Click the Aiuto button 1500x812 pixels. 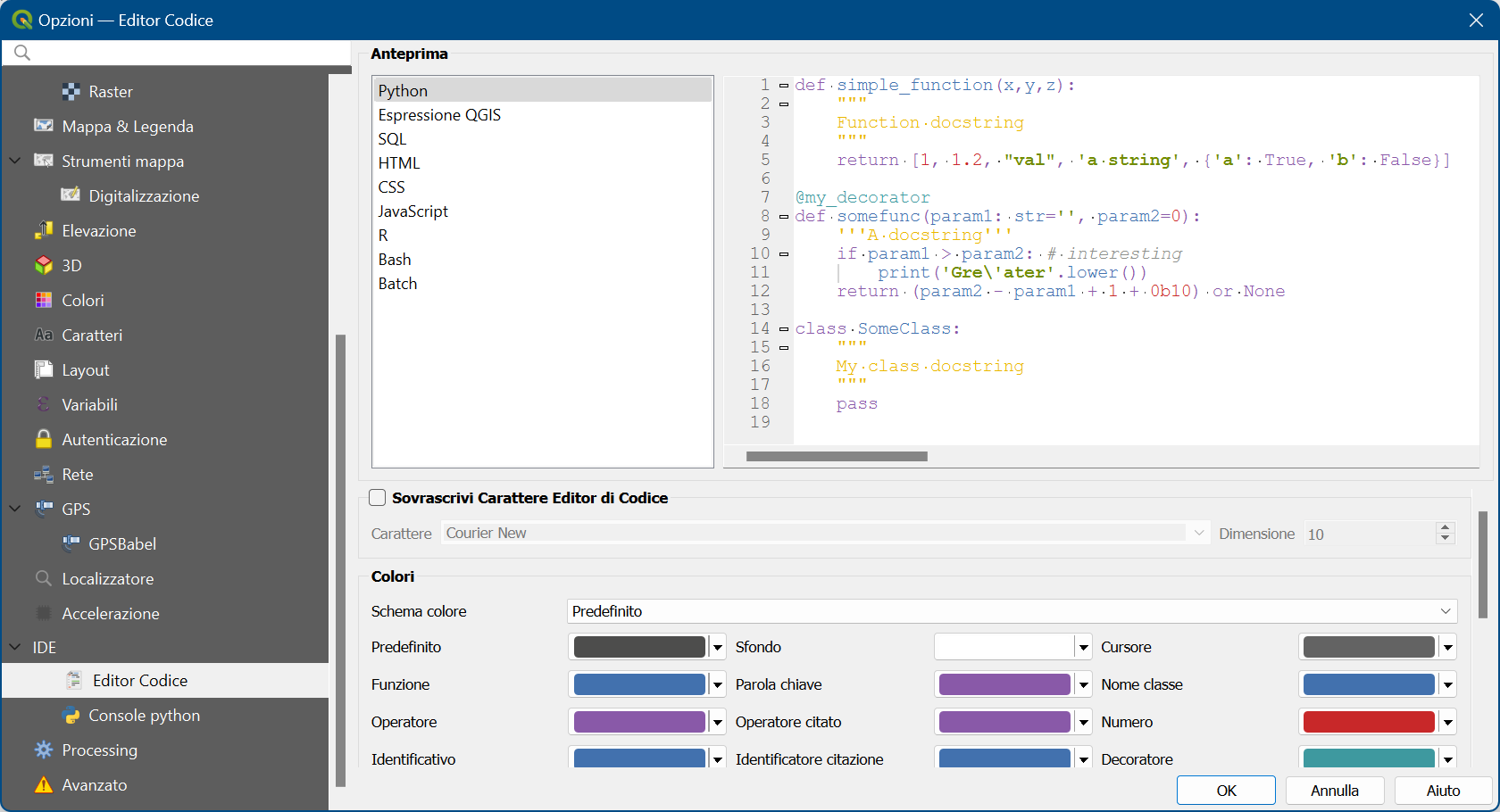[x=1444, y=791]
